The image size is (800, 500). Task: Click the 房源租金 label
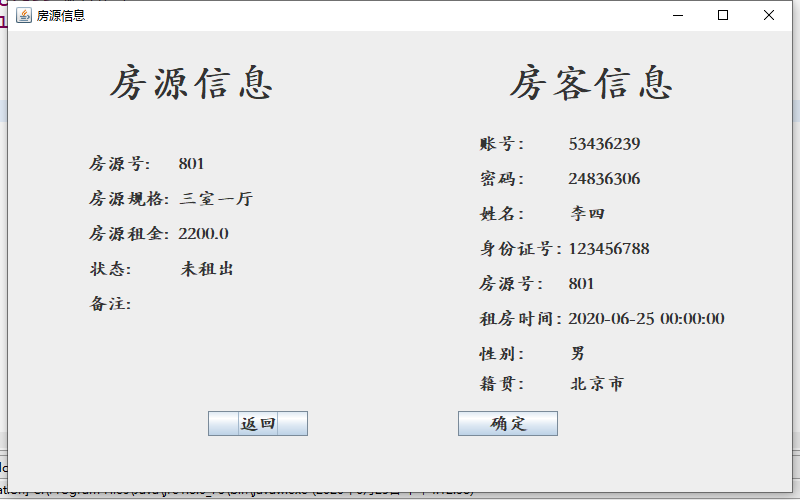(129, 234)
